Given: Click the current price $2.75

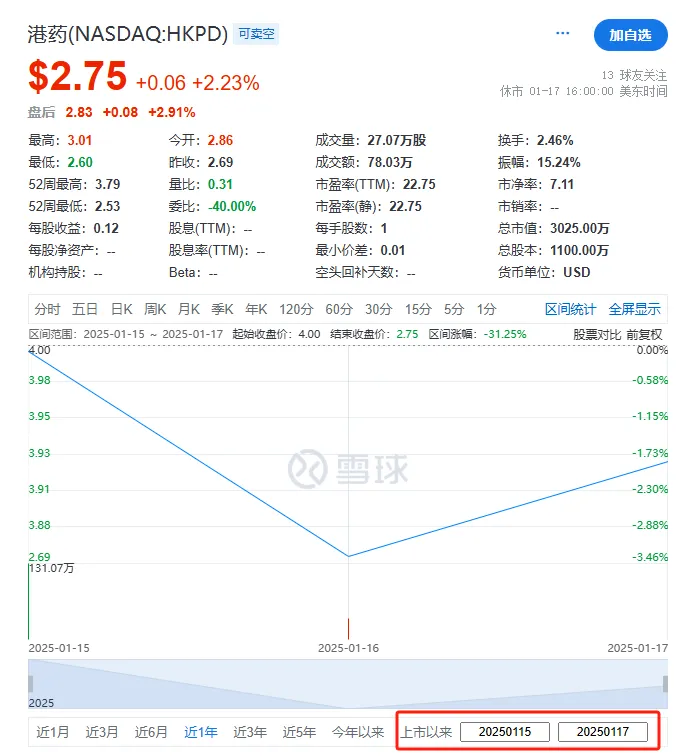Looking at the screenshot, I should 78,76.
